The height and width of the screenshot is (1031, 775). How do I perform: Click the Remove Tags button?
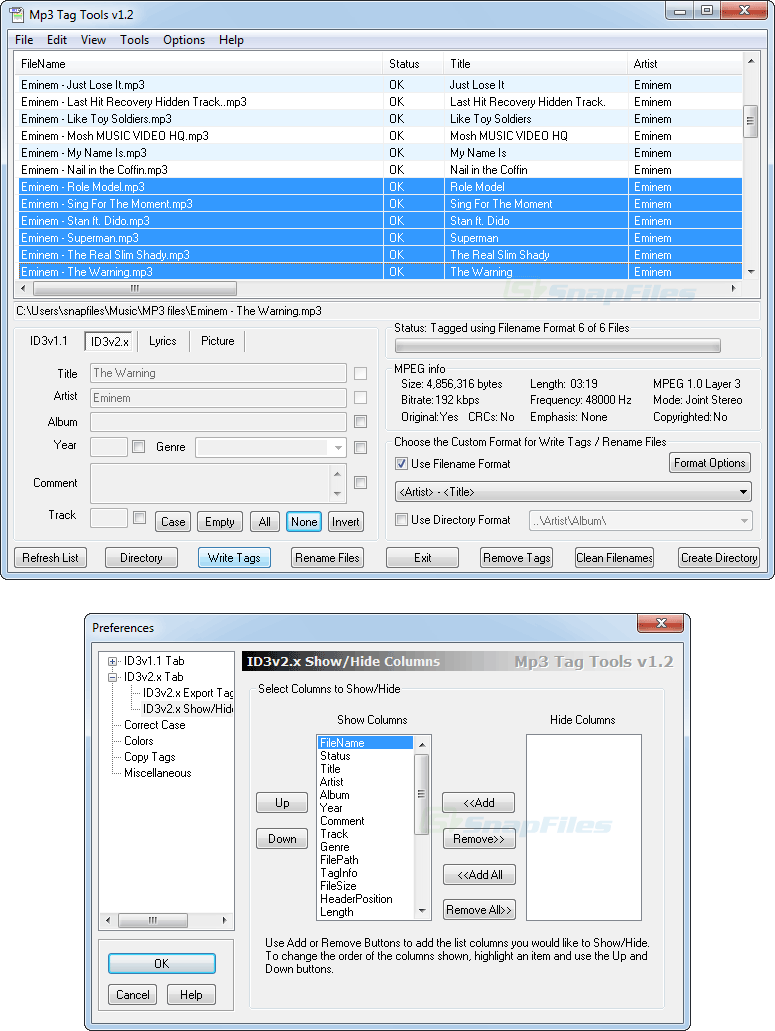point(517,558)
